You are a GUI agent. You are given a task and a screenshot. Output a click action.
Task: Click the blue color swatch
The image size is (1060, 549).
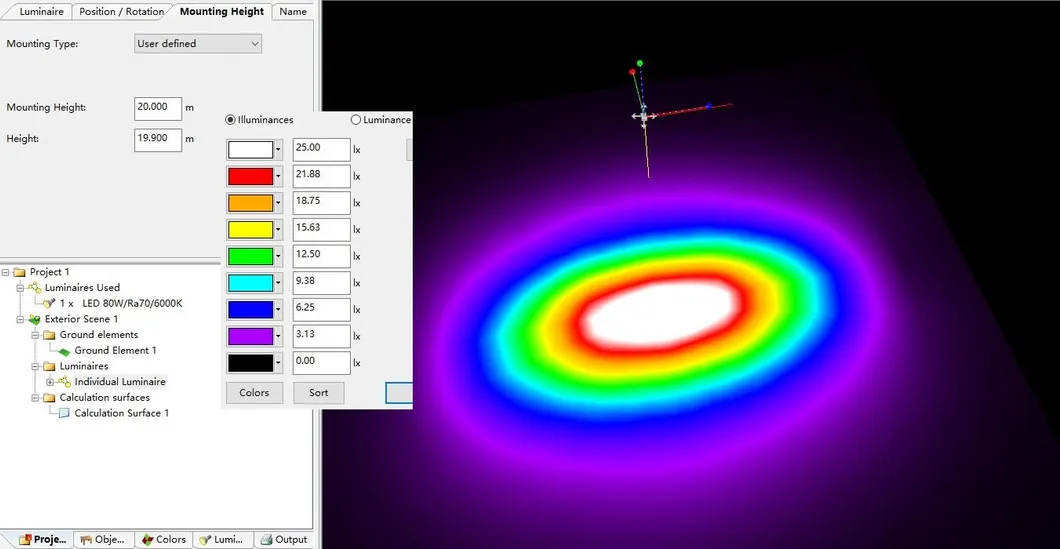click(250, 310)
